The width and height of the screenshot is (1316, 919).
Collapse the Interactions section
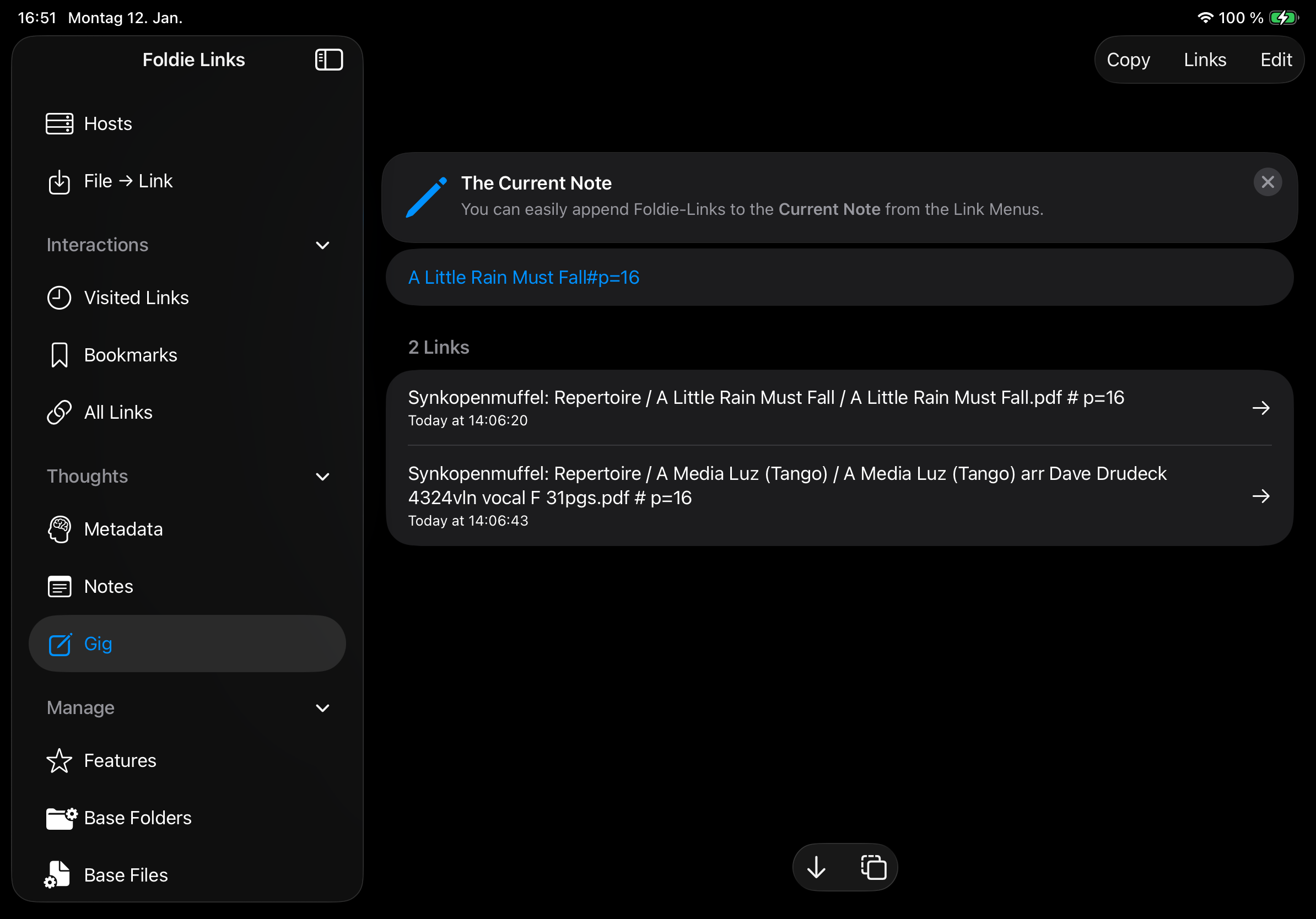322,245
